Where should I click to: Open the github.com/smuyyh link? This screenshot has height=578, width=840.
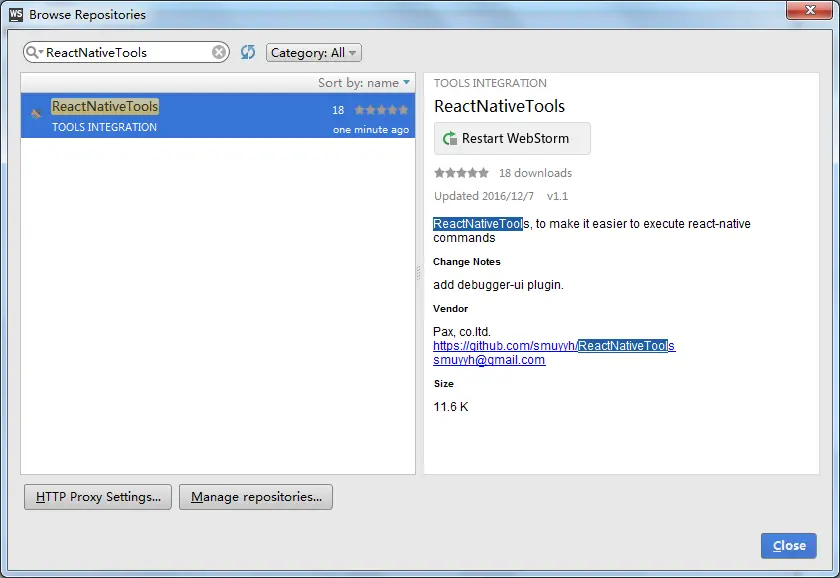(554, 346)
